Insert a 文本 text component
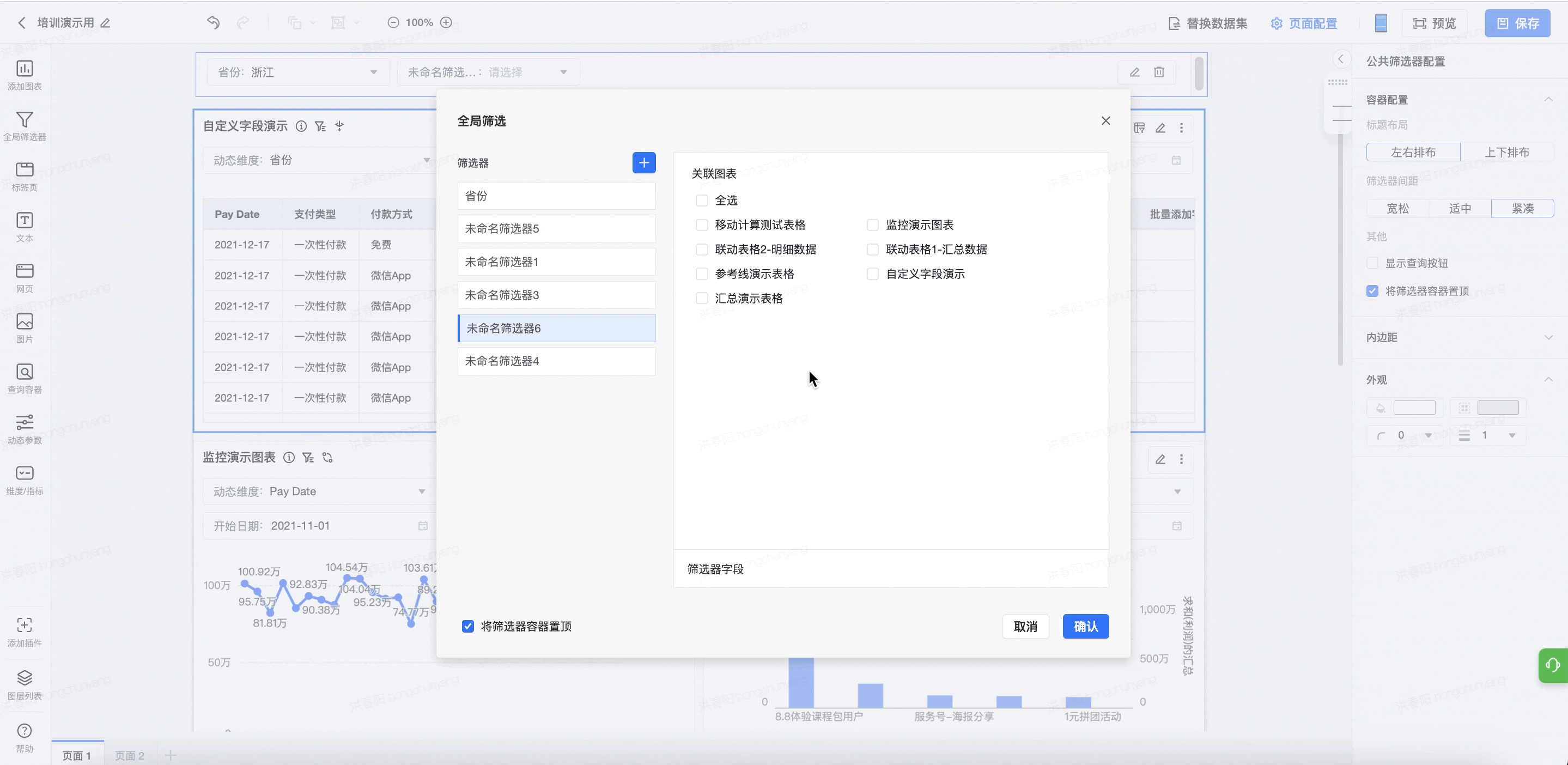The height and width of the screenshot is (765, 1568). [25, 227]
